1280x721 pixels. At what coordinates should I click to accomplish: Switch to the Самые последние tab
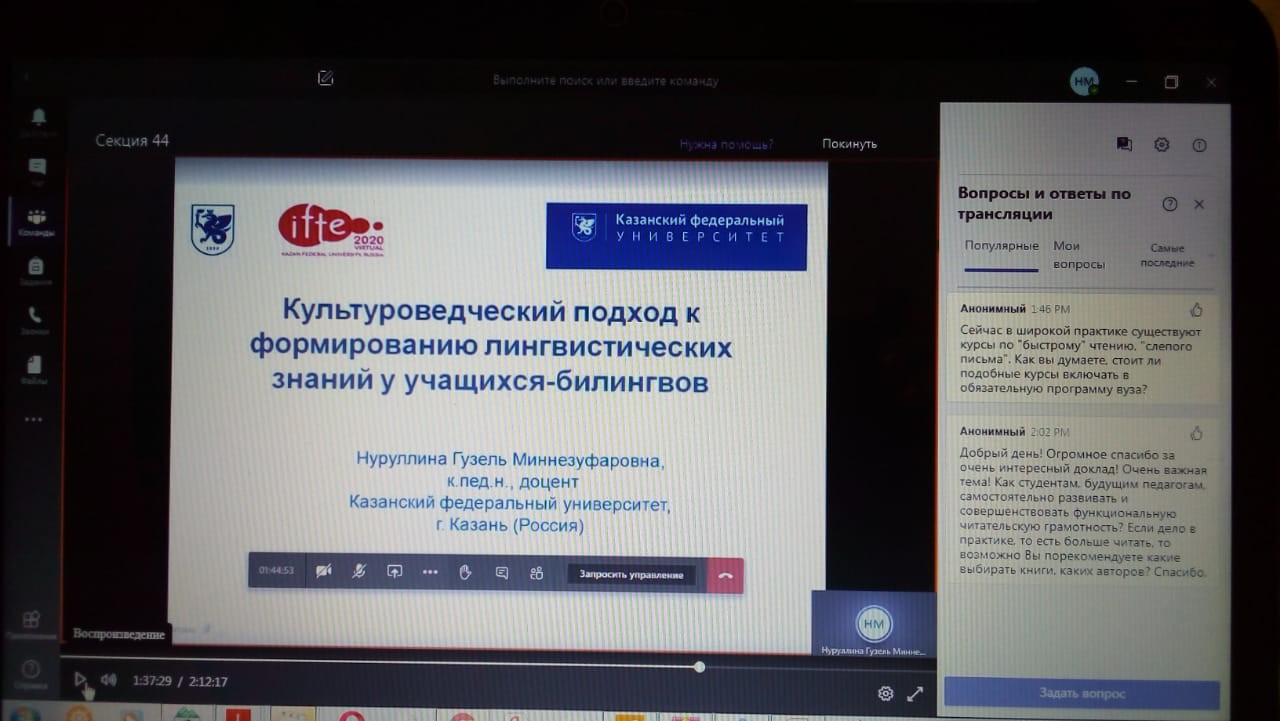pos(1166,255)
